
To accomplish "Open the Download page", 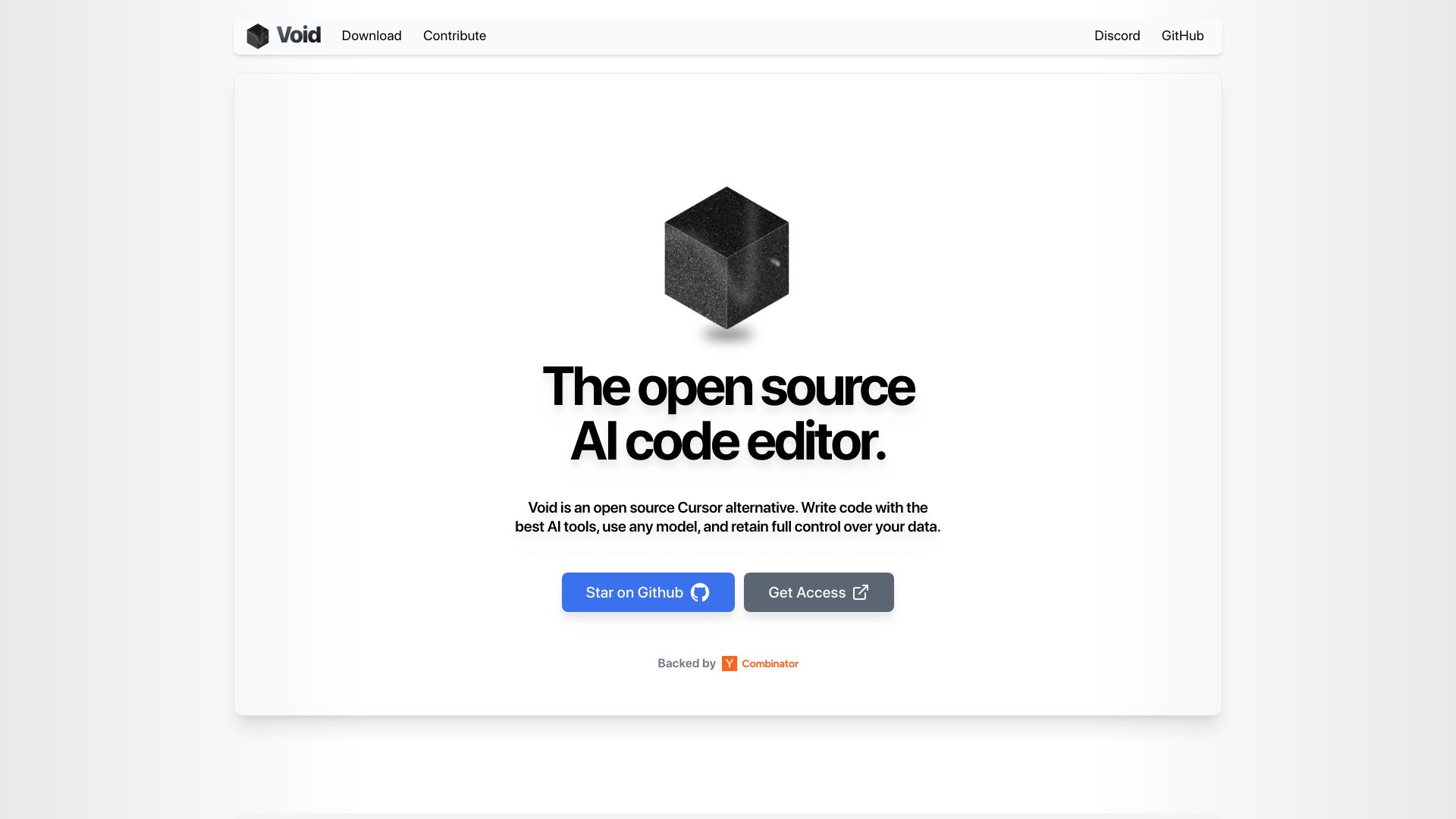I will tap(372, 36).
